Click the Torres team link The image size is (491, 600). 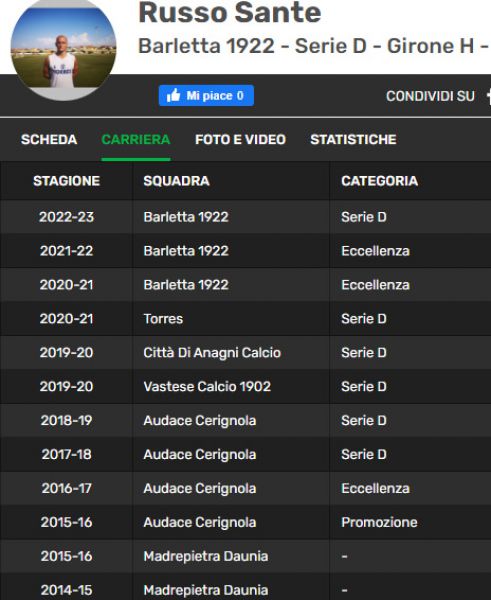[x=163, y=319]
